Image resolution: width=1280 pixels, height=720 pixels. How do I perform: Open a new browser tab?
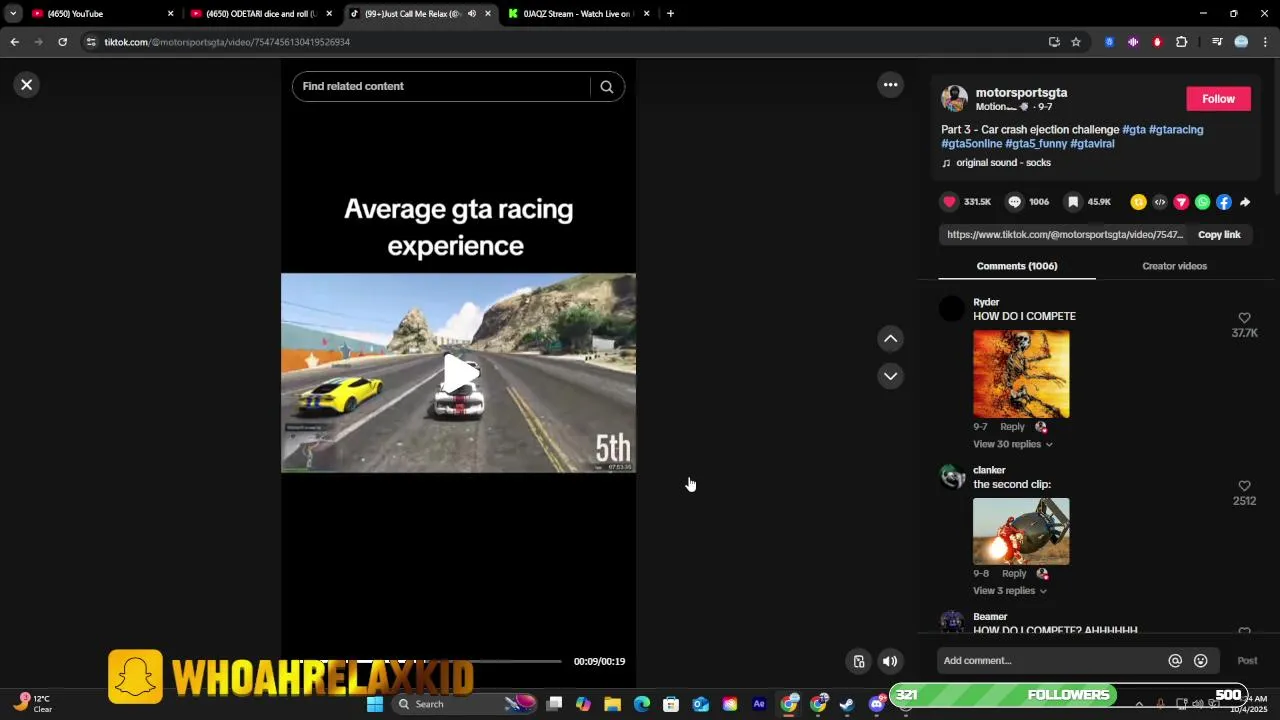click(x=670, y=14)
